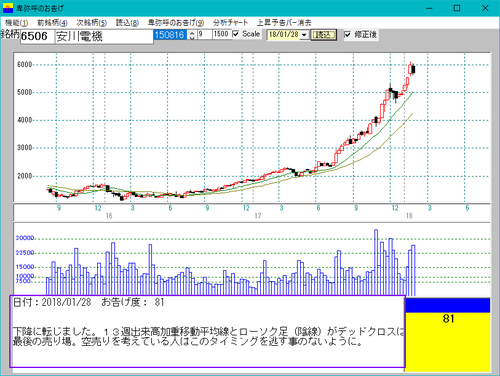This screenshot has height=376, width=500.
Task: Decrease the 150816 value with the down arrow
Action: point(192,37)
